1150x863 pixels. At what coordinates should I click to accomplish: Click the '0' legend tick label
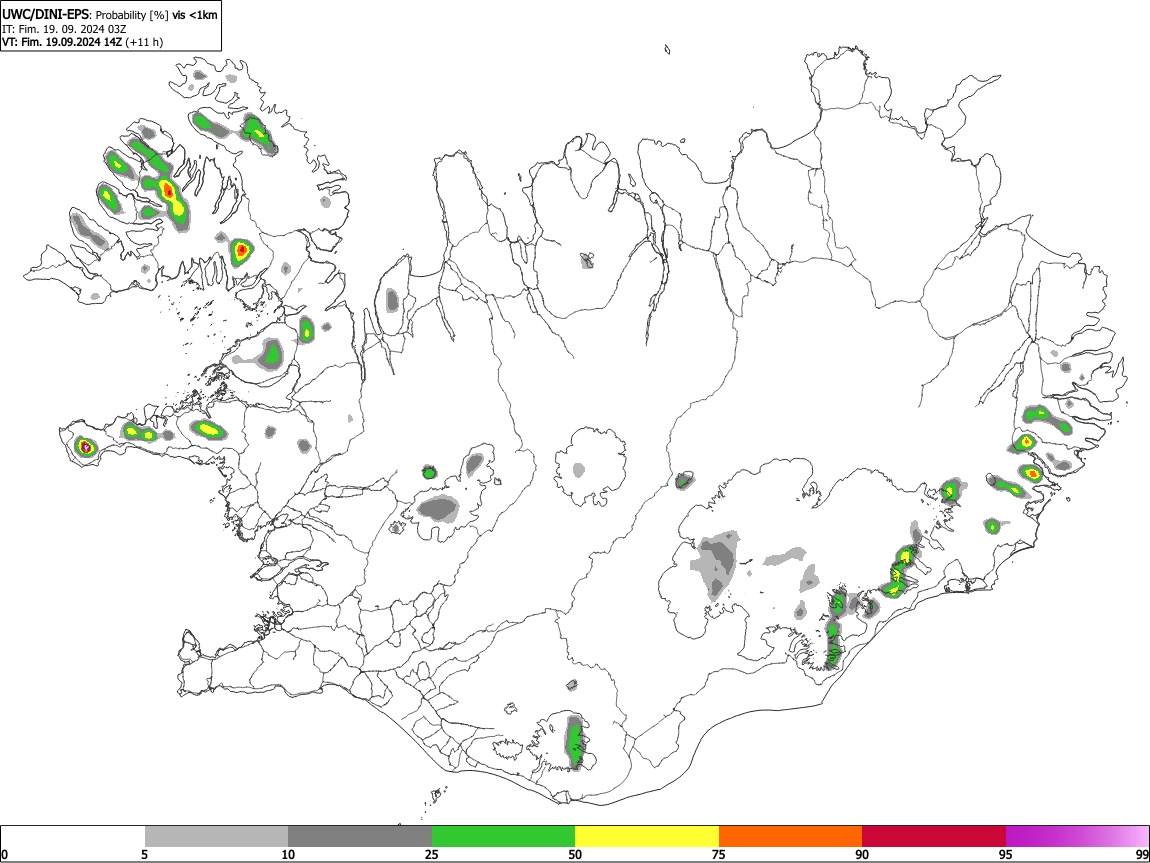(x=5, y=854)
